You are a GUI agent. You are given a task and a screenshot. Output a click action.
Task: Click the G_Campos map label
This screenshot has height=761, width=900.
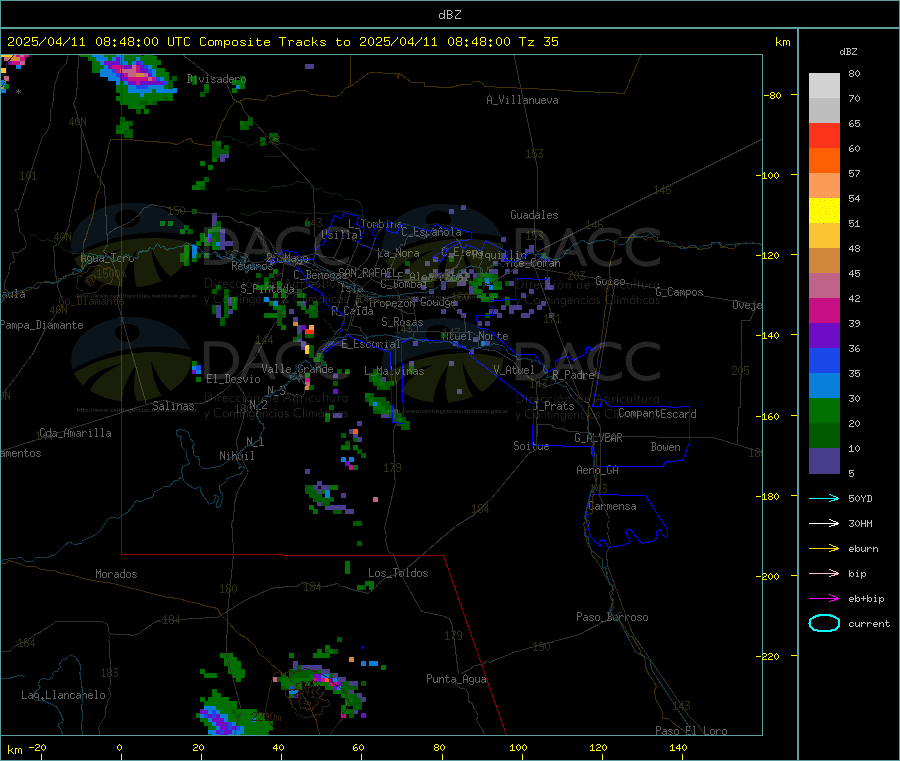click(679, 292)
